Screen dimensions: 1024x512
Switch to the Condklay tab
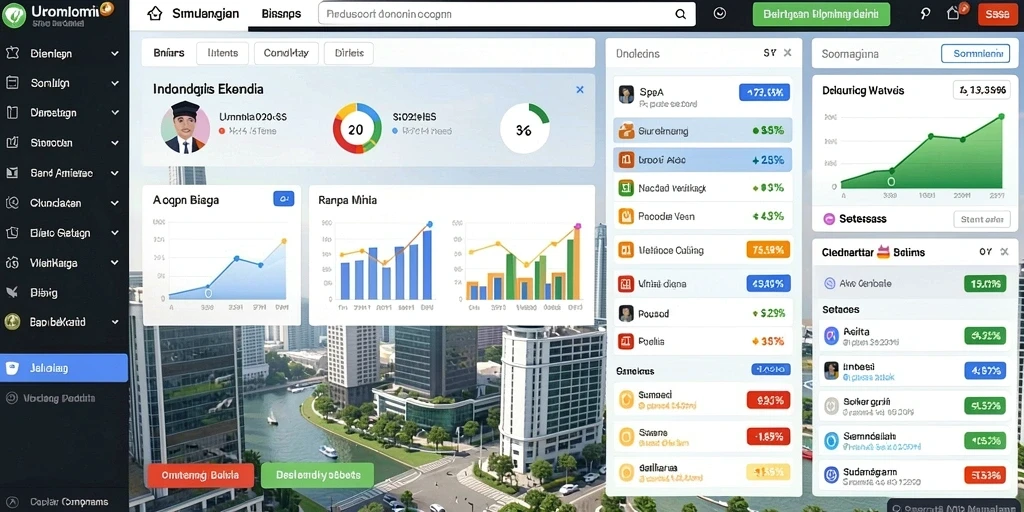(286, 54)
